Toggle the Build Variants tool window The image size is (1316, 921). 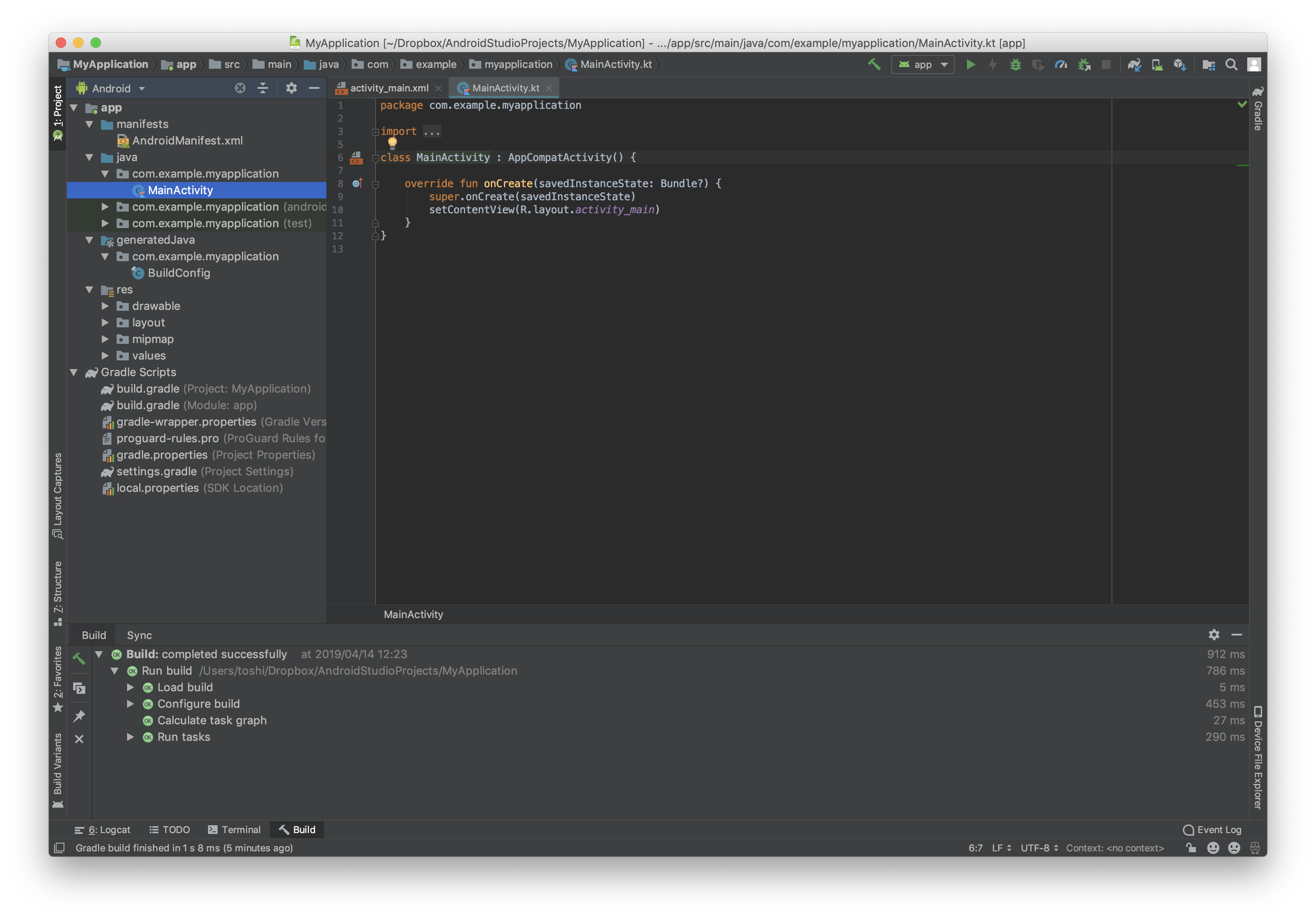point(58,771)
